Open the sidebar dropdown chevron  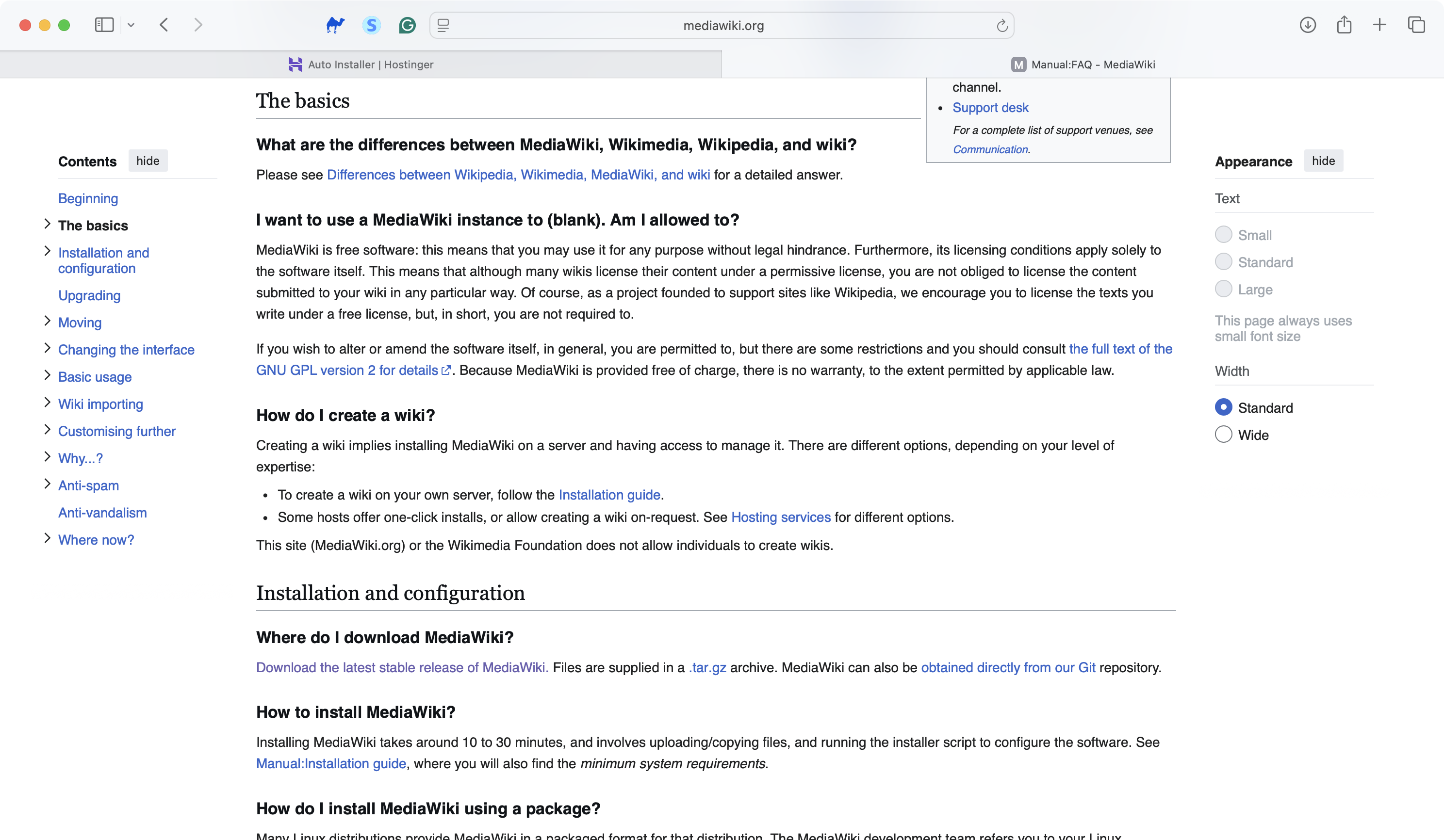pos(131,25)
